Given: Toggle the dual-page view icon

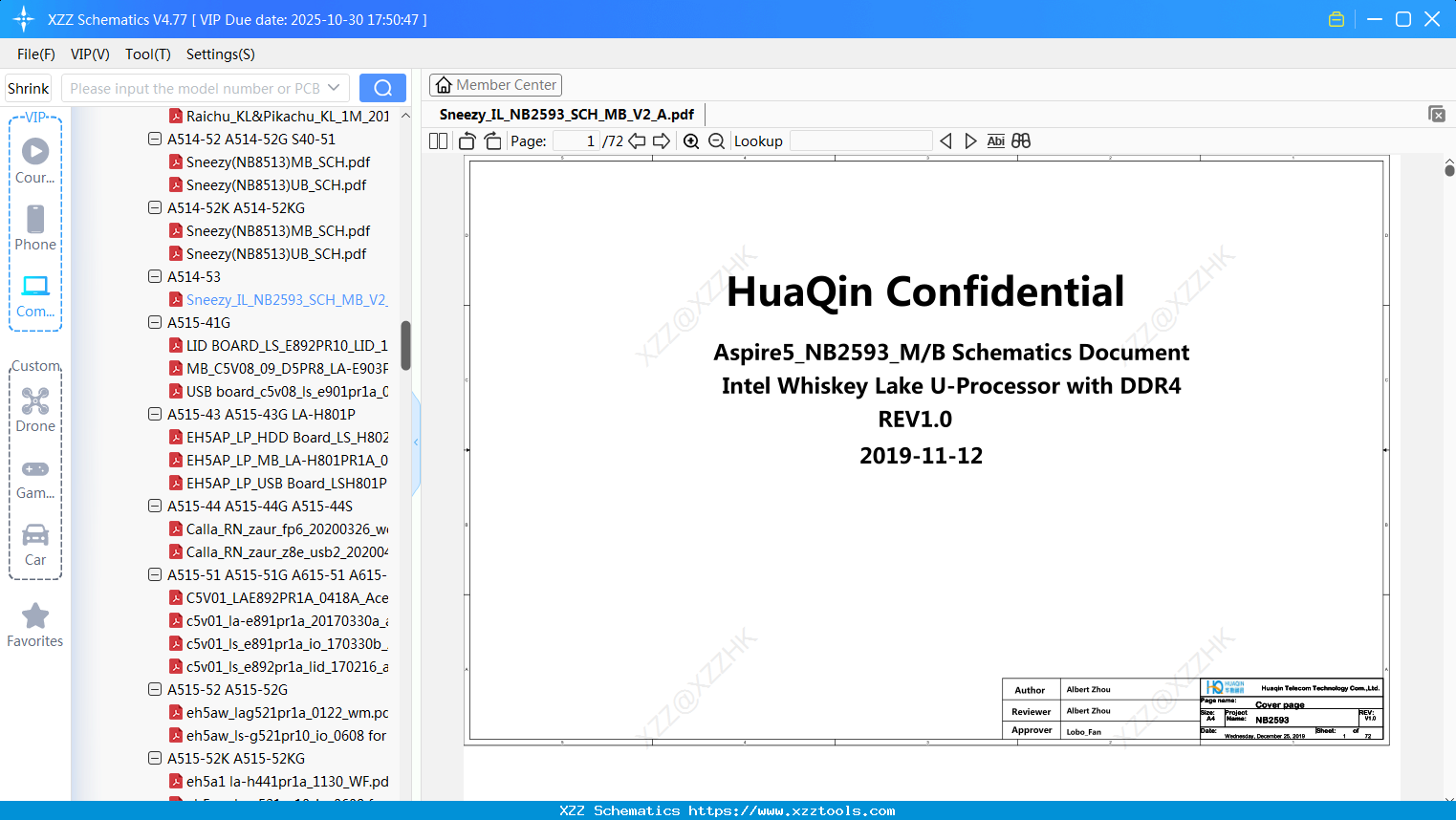Looking at the screenshot, I should (x=439, y=141).
